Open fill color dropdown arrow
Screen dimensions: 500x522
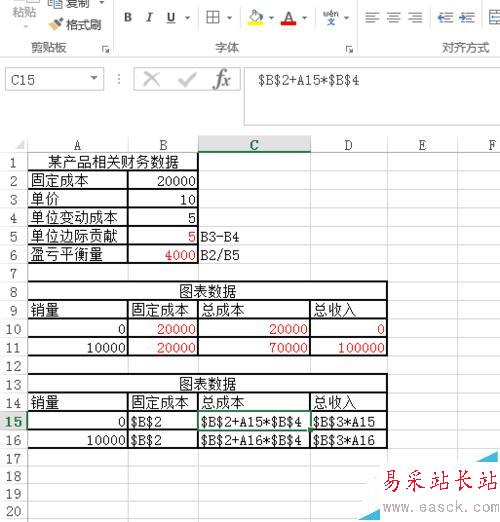[271, 17]
